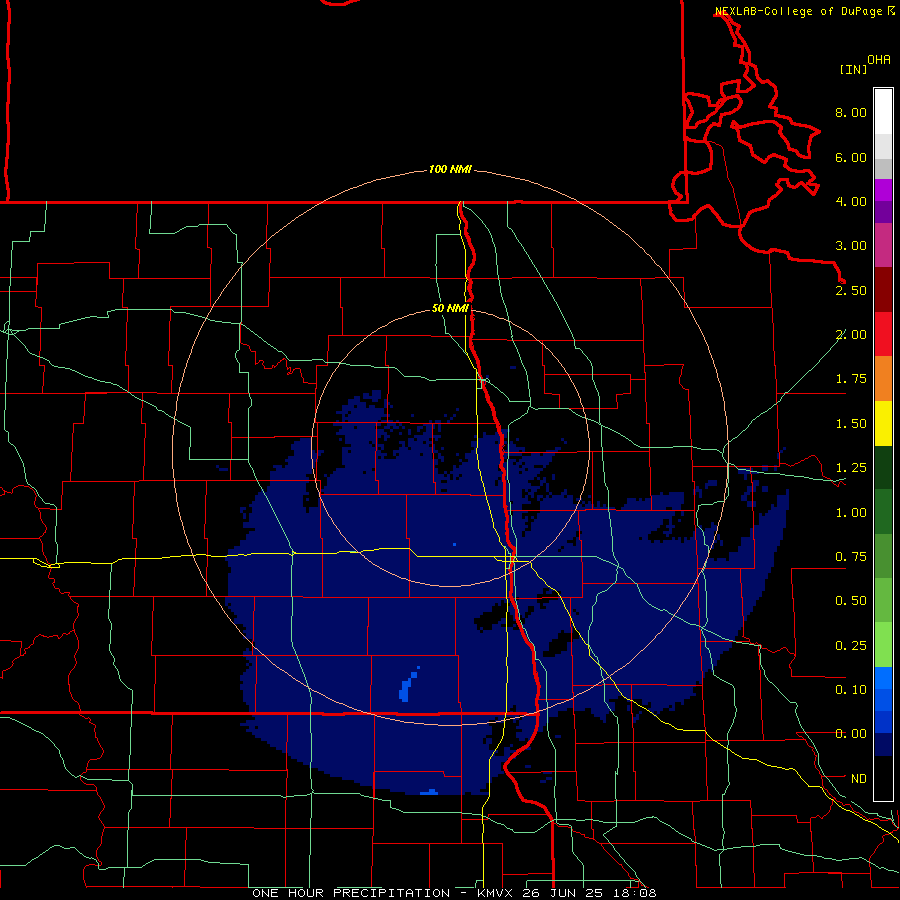Click the 2.50 legend value
This screenshot has height=900, width=900.
[x=851, y=290]
